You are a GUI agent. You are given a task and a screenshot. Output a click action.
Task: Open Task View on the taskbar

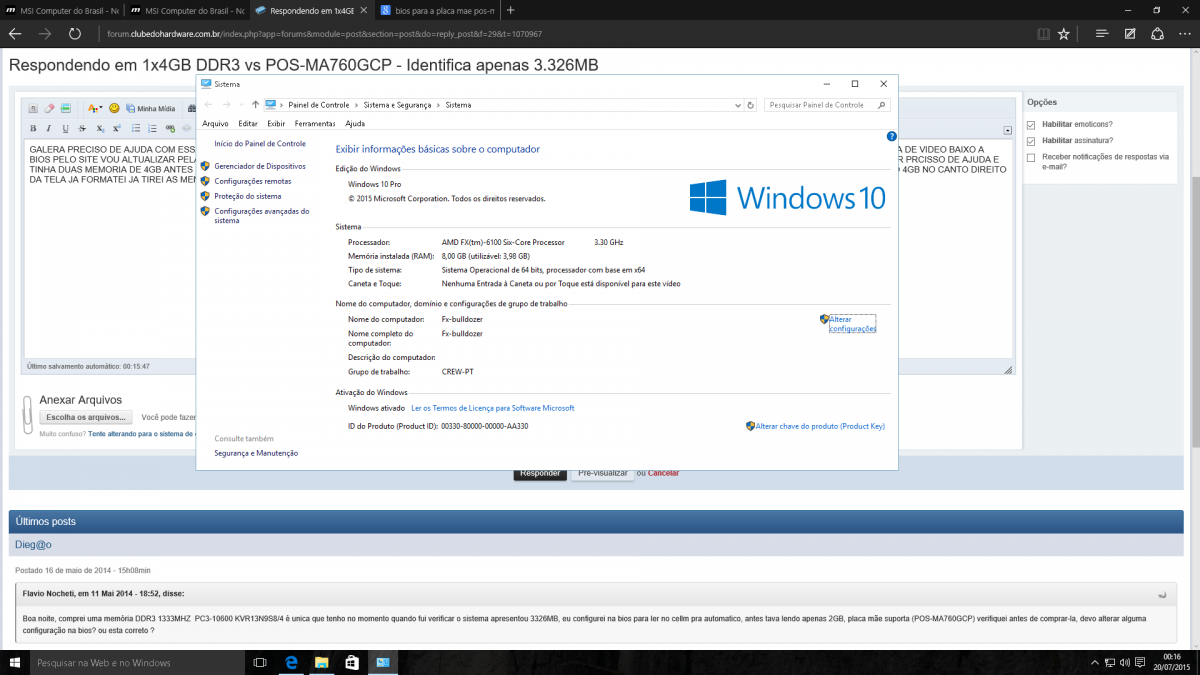click(260, 663)
